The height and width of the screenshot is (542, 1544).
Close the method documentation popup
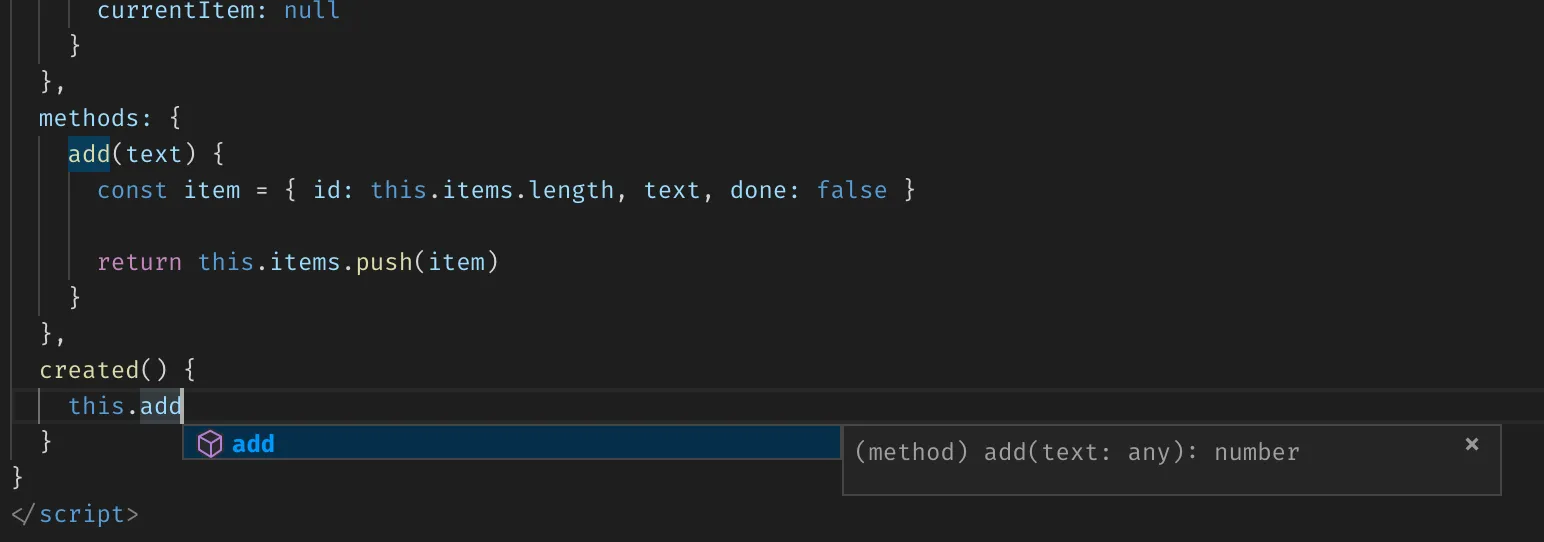point(1471,444)
